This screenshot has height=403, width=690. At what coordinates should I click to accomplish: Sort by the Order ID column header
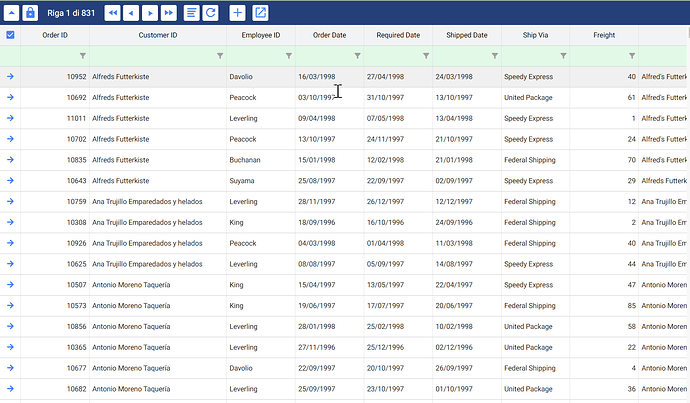(x=55, y=35)
